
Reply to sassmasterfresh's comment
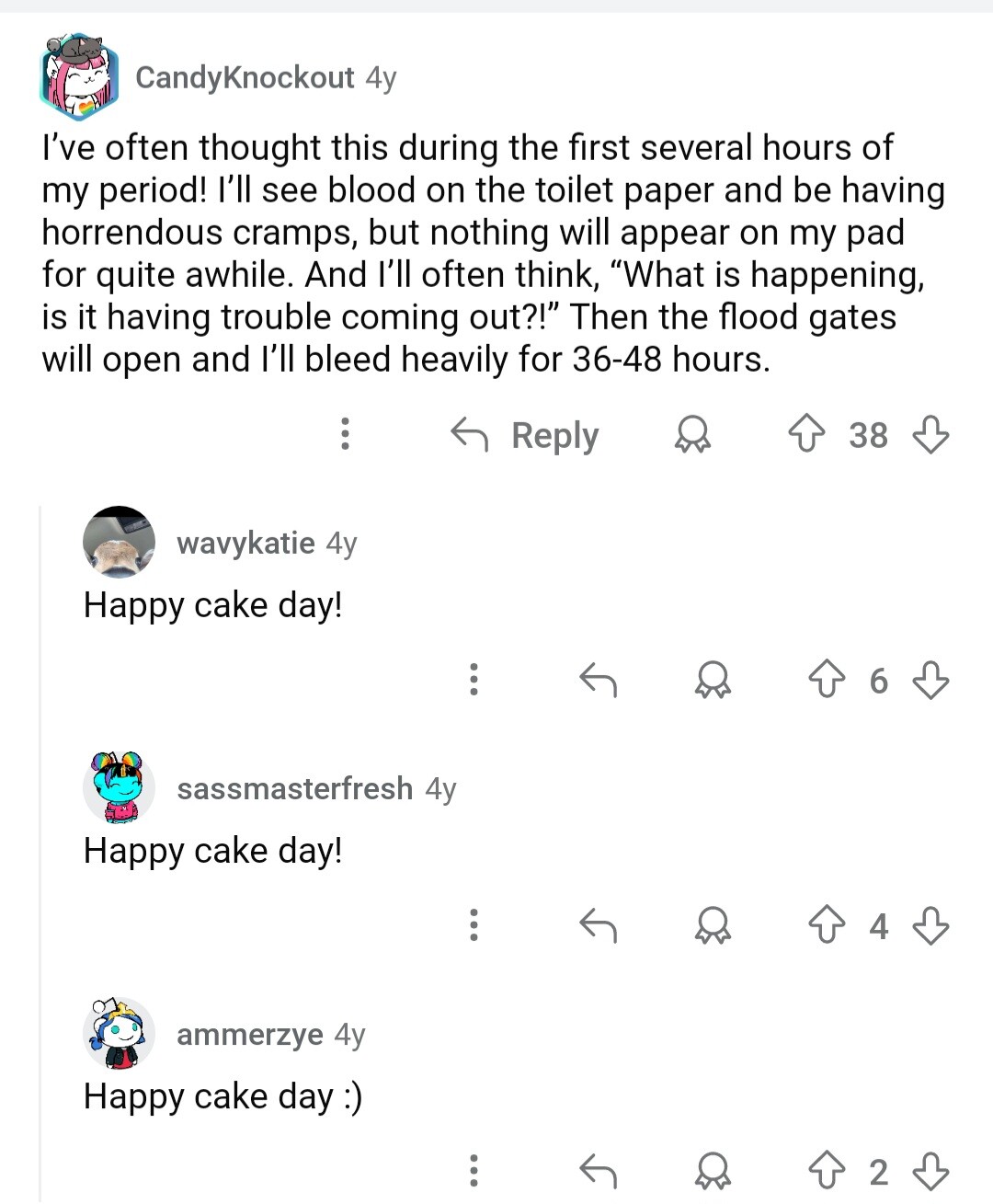tap(598, 925)
